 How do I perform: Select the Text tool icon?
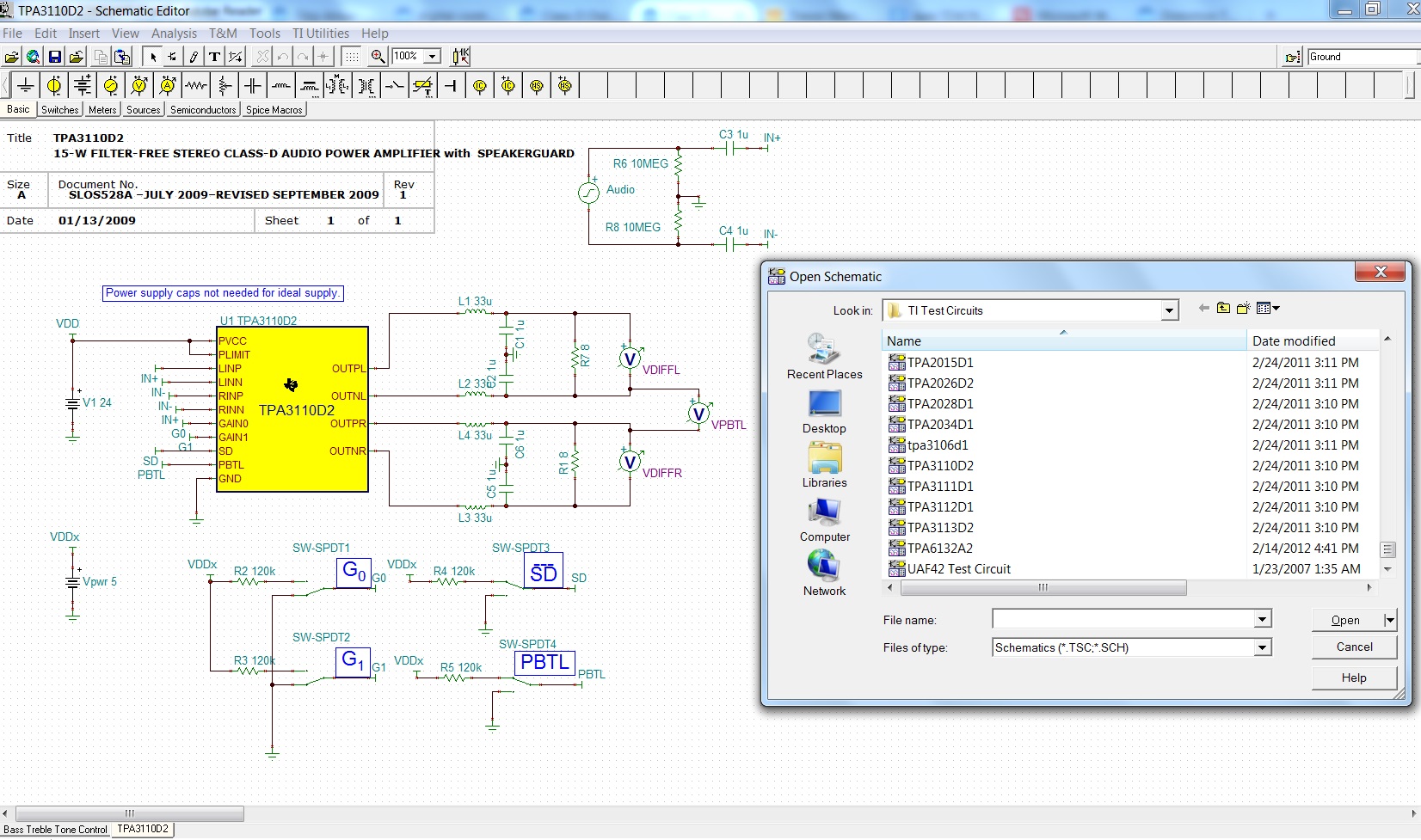[x=214, y=57]
